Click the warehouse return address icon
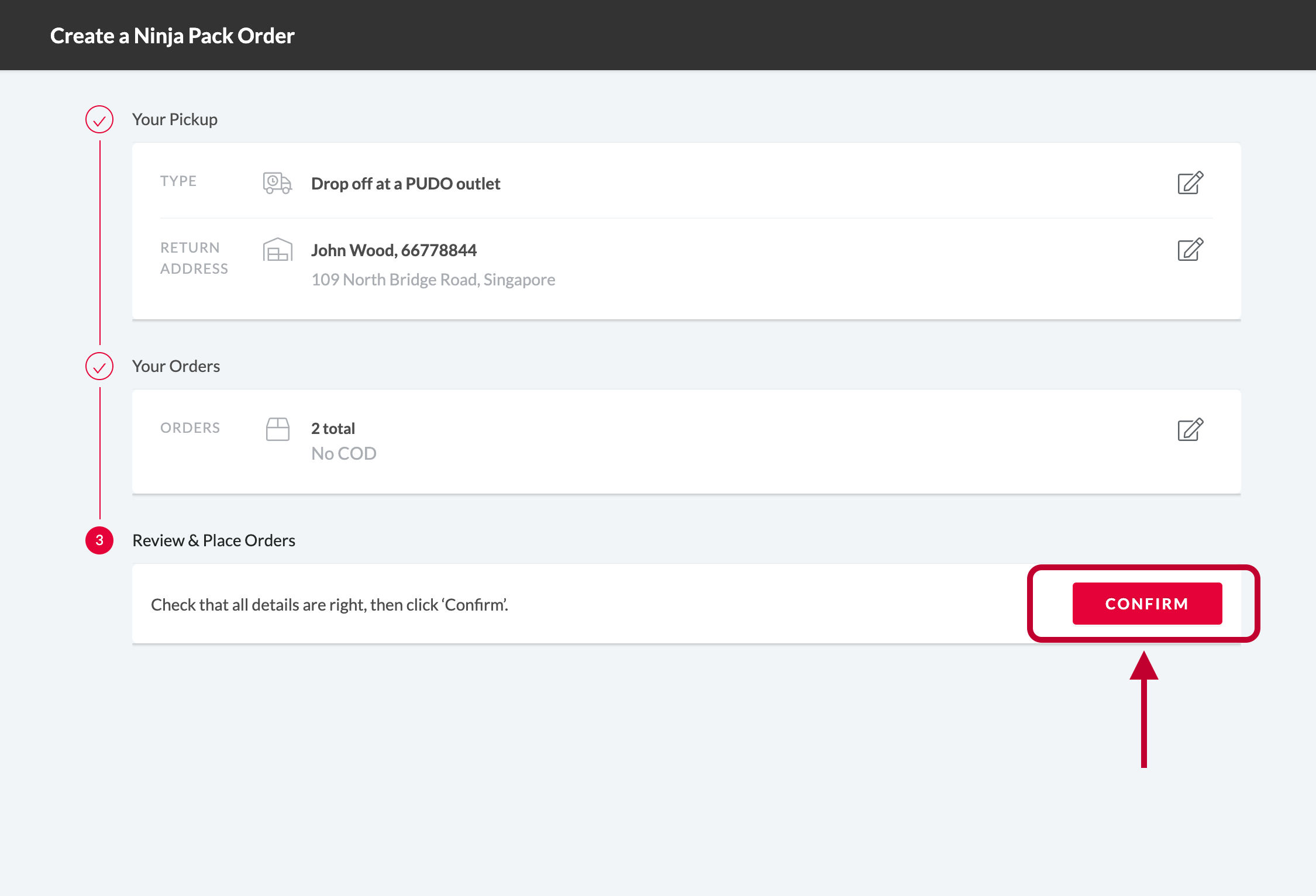The height and width of the screenshot is (896, 1316). click(277, 250)
